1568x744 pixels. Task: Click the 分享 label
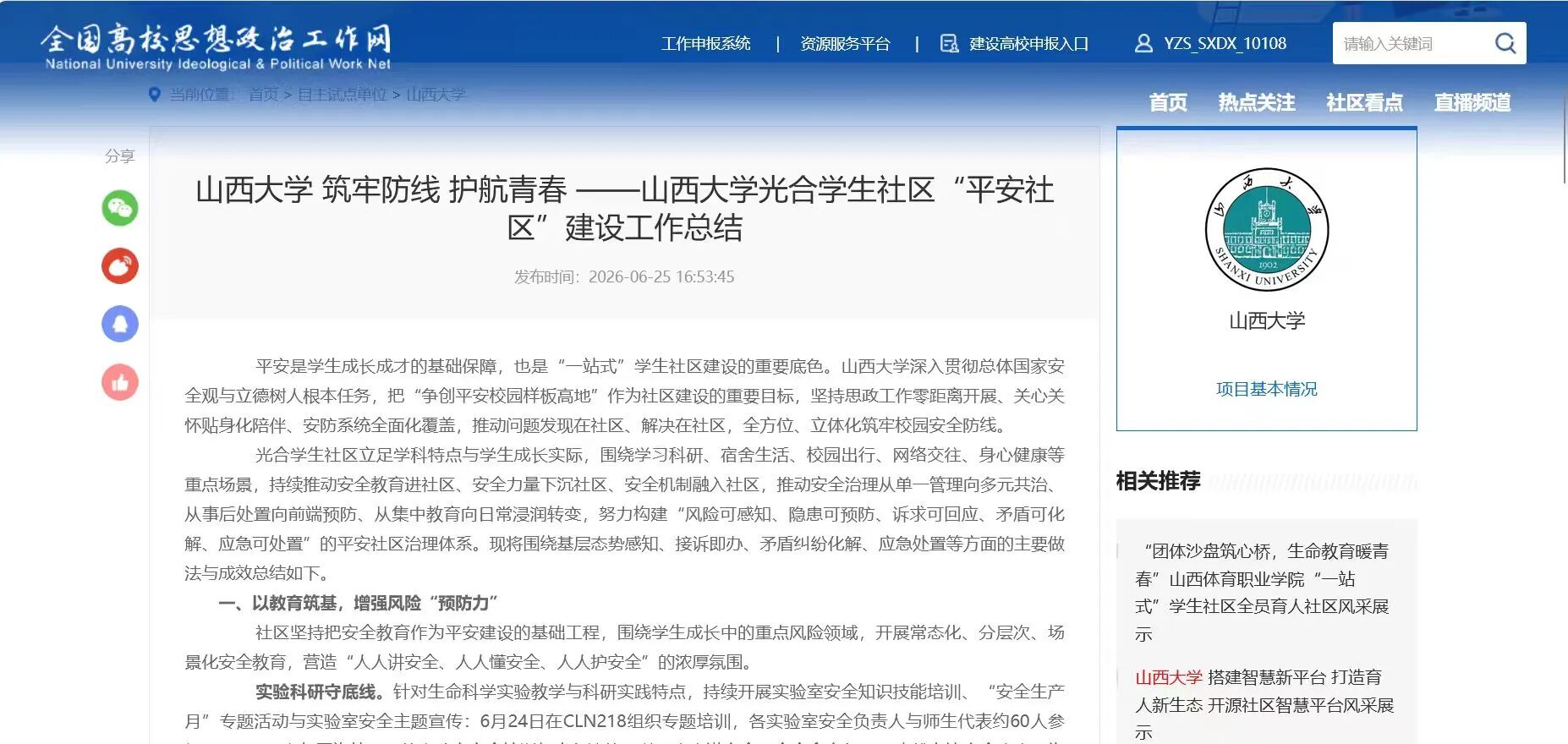tap(120, 156)
